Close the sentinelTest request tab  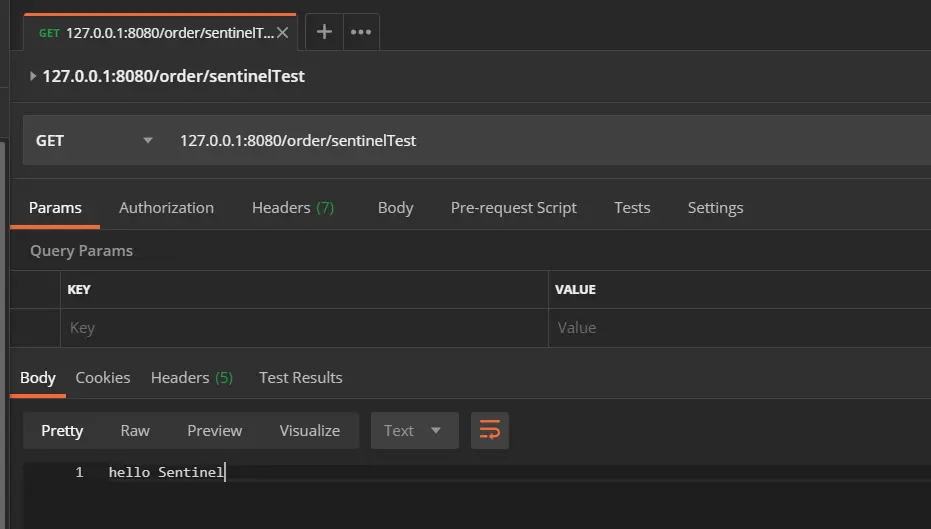tap(283, 32)
